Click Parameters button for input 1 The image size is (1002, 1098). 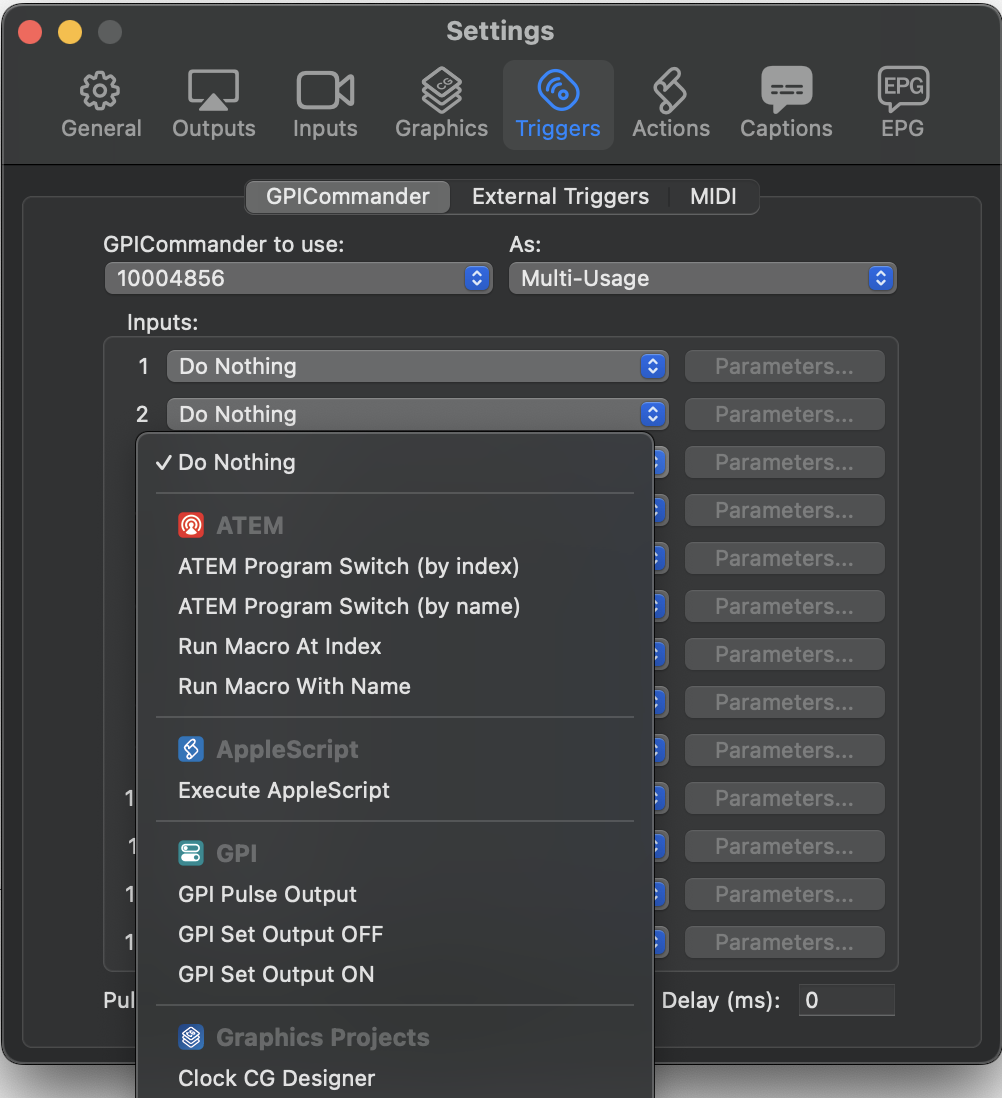[784, 366]
